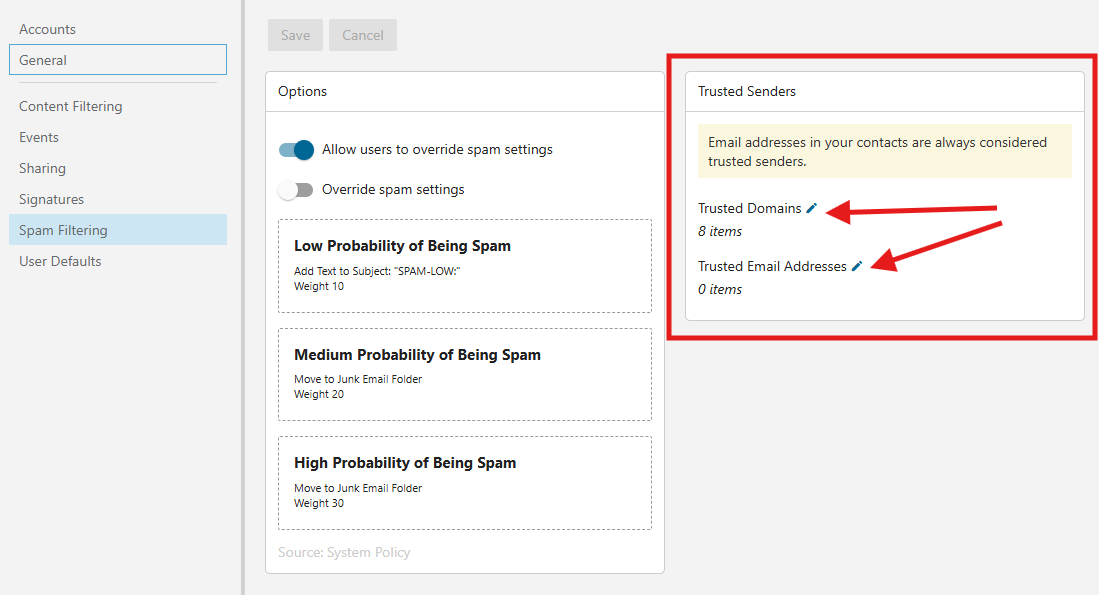Screen dimensions: 1099x595
Task: Select Spam Filtering in sidebar
Action: point(118,230)
